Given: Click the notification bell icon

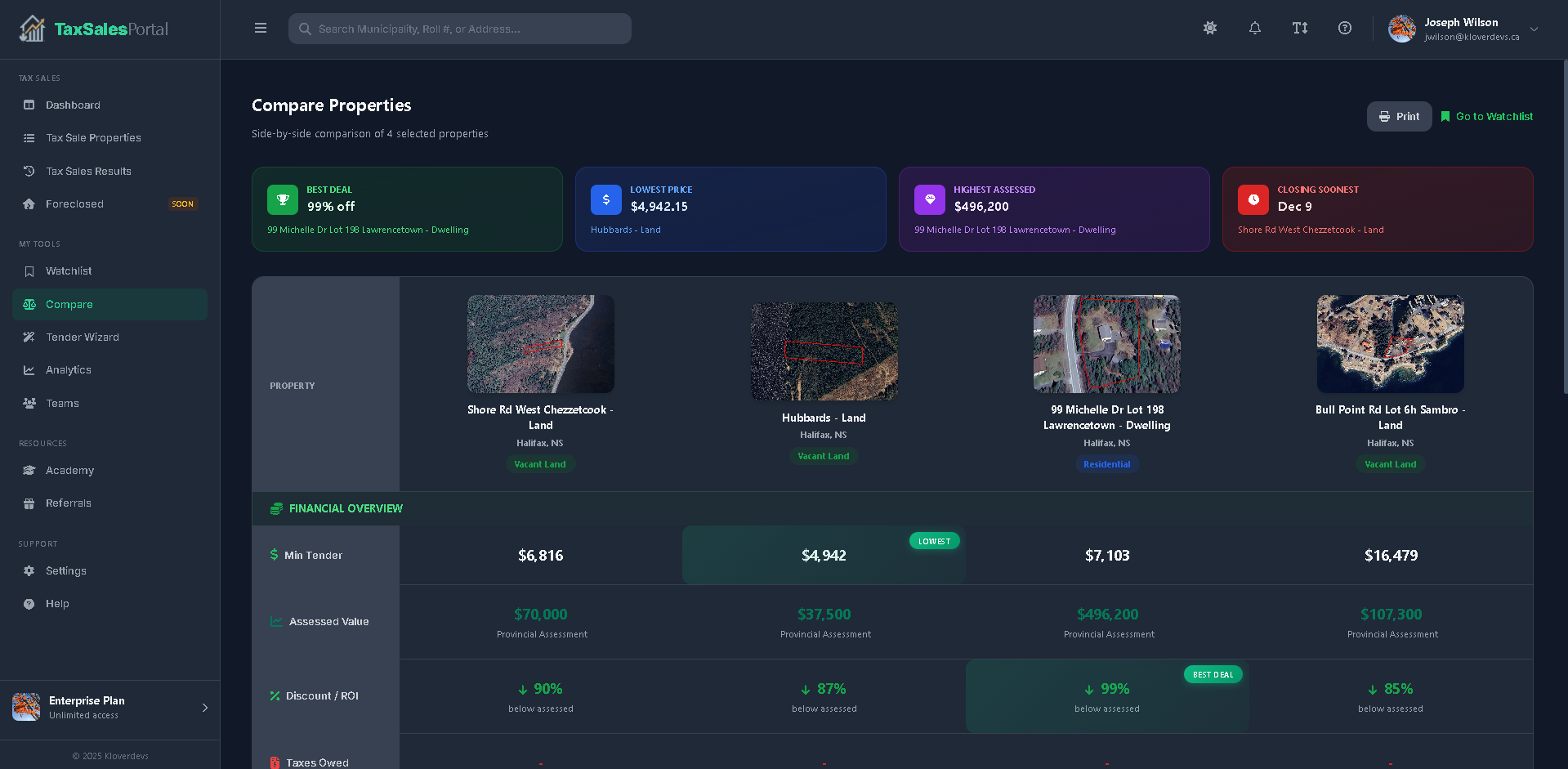Looking at the screenshot, I should click(1255, 28).
